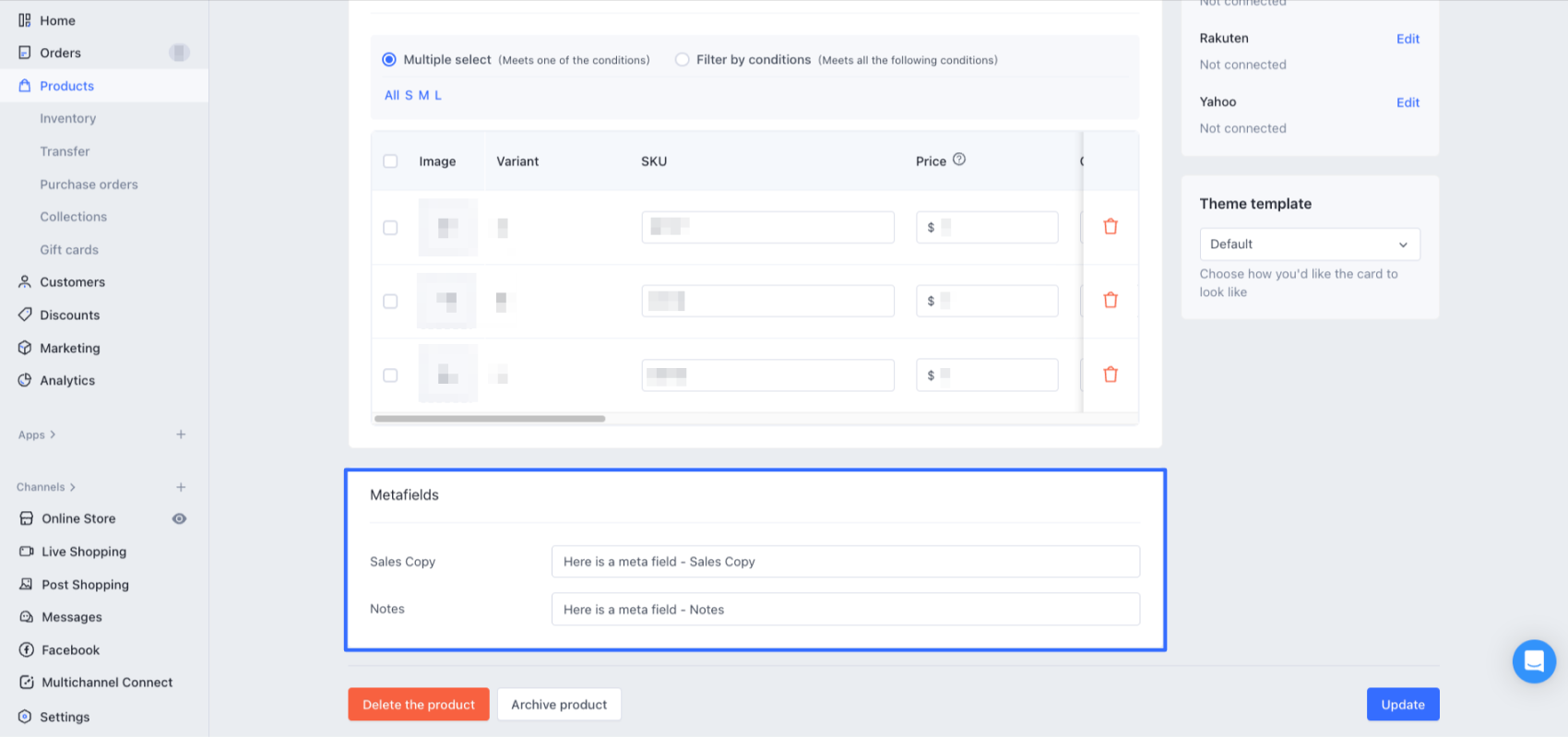Select the Filter by conditions radio button
Image resolution: width=1568 pixels, height=737 pixels.
(682, 60)
